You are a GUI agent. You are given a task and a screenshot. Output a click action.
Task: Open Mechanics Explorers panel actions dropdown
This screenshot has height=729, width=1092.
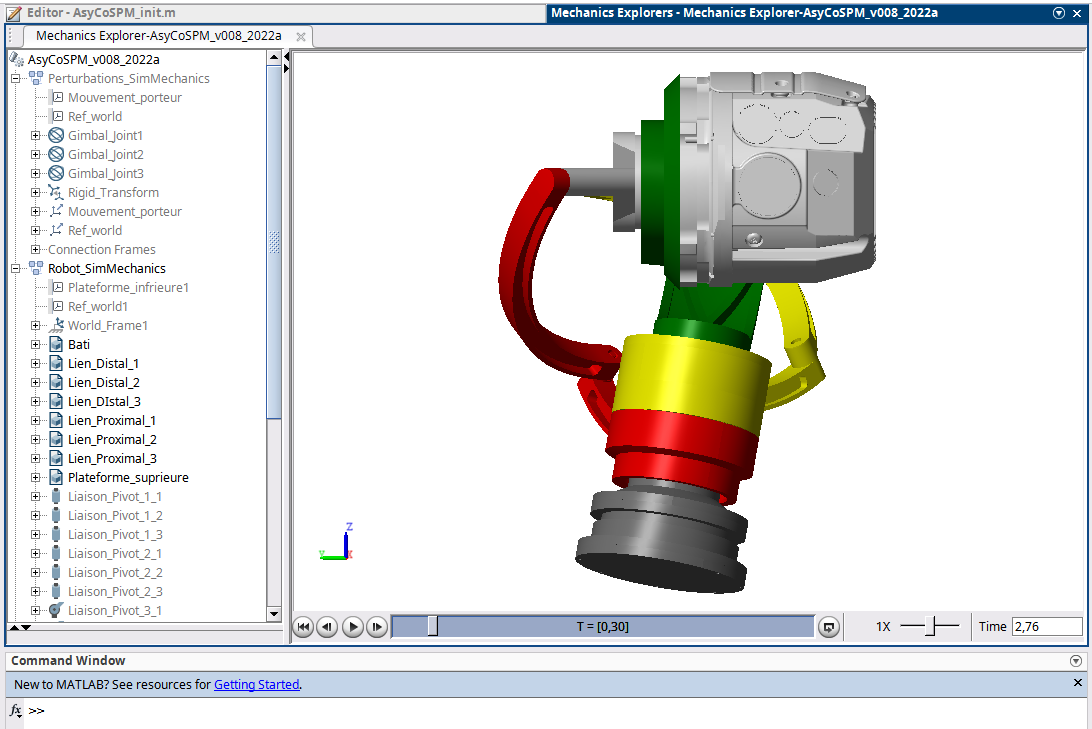tap(1059, 13)
